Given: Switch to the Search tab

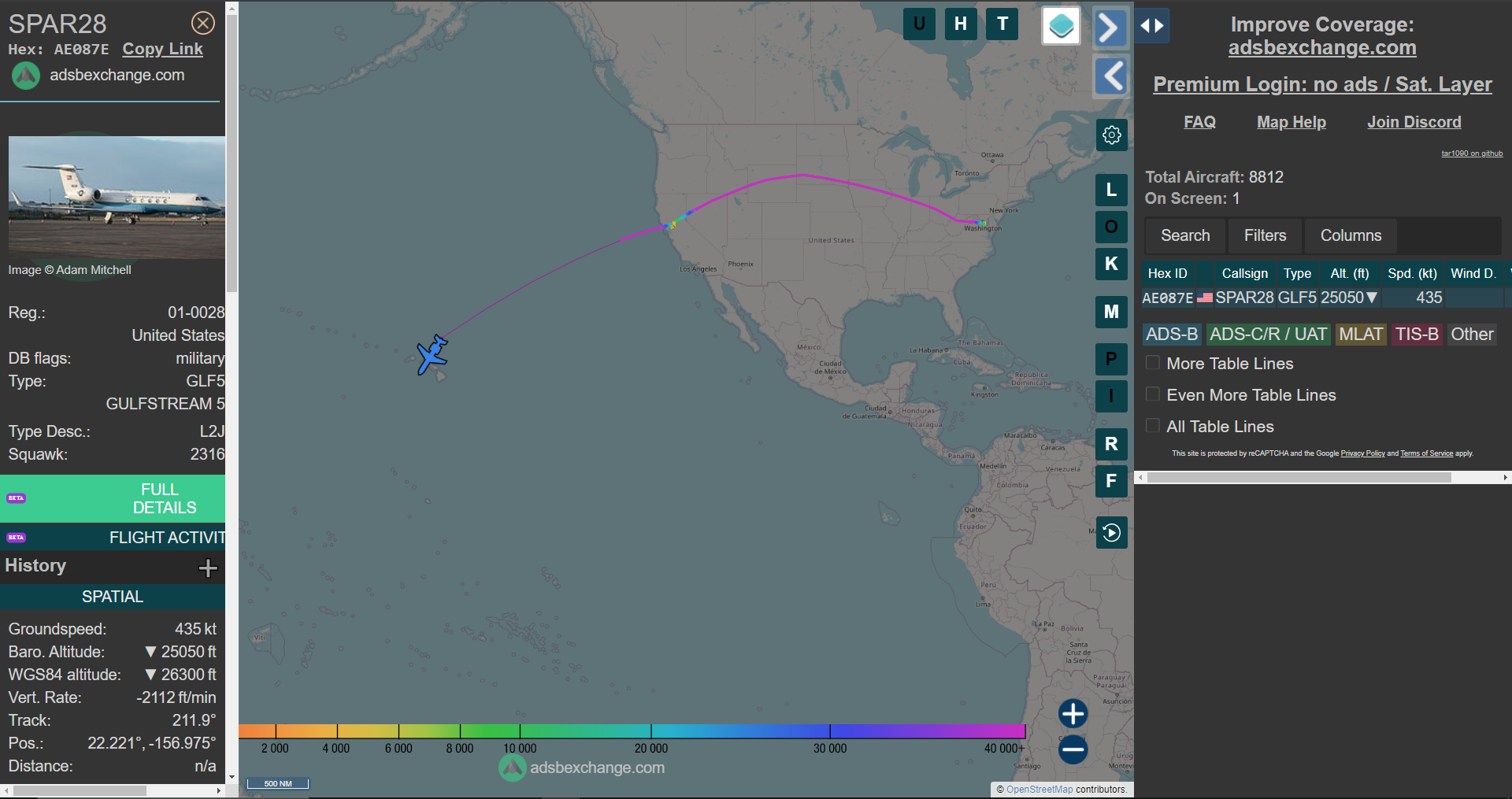Looking at the screenshot, I should (x=1185, y=235).
